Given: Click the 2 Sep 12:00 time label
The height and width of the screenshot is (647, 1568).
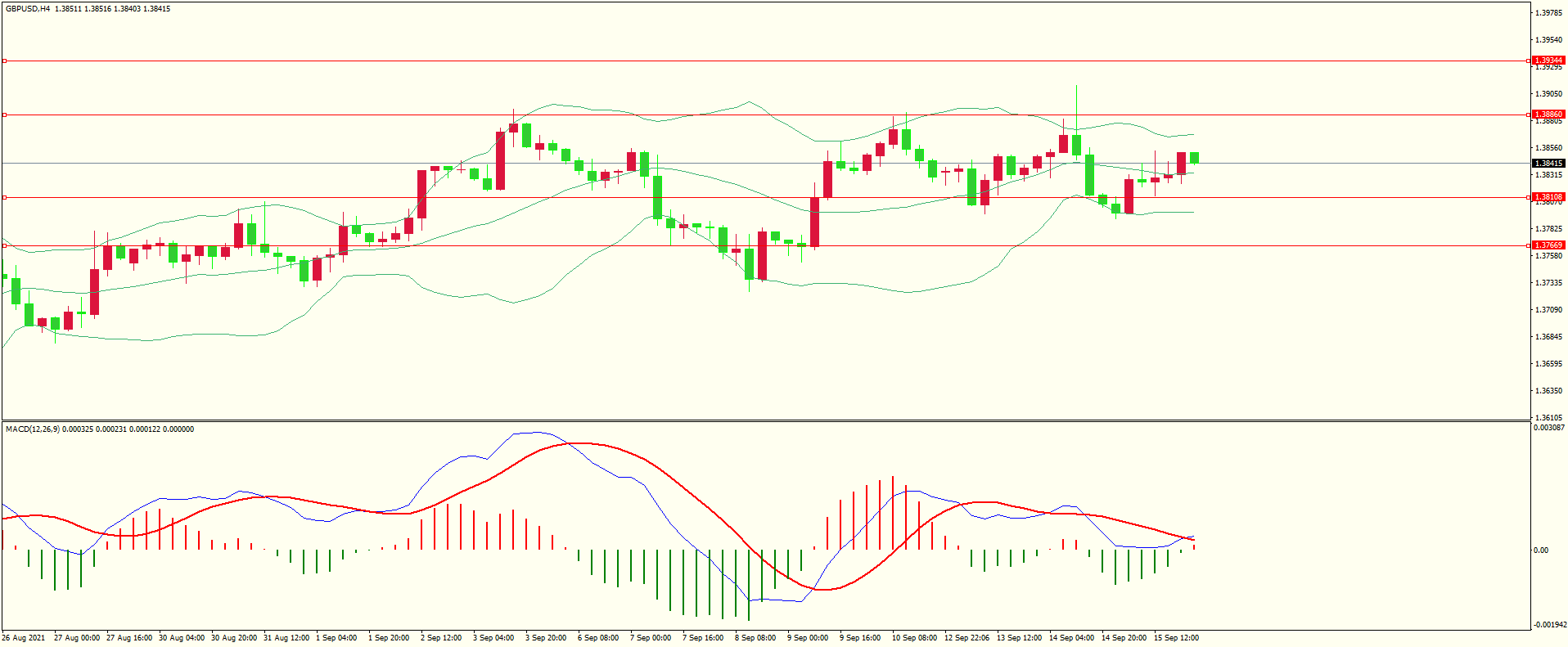Looking at the screenshot, I should coord(441,638).
